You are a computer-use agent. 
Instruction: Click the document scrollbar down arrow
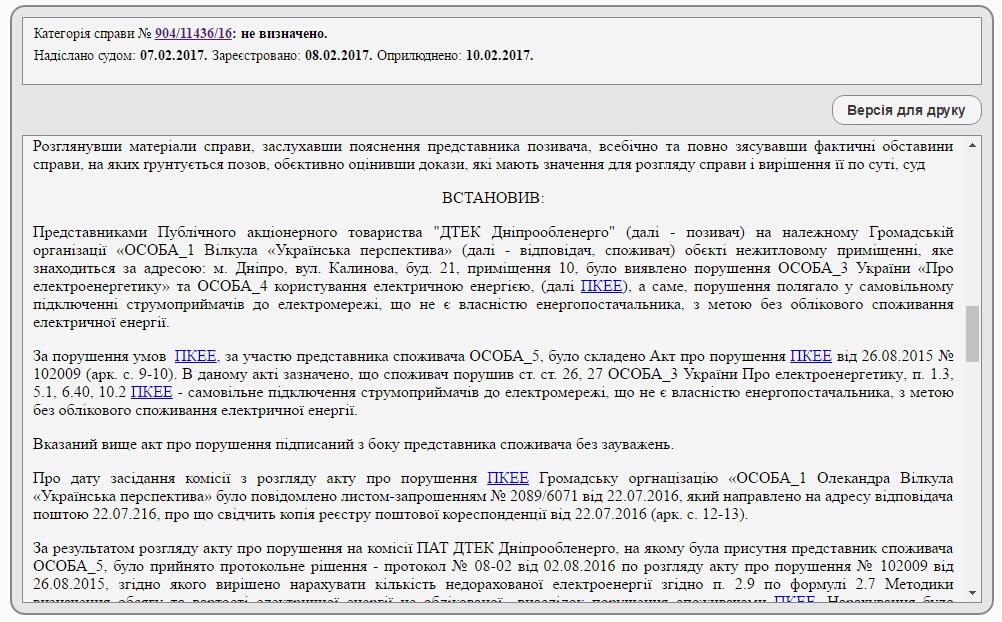972,593
